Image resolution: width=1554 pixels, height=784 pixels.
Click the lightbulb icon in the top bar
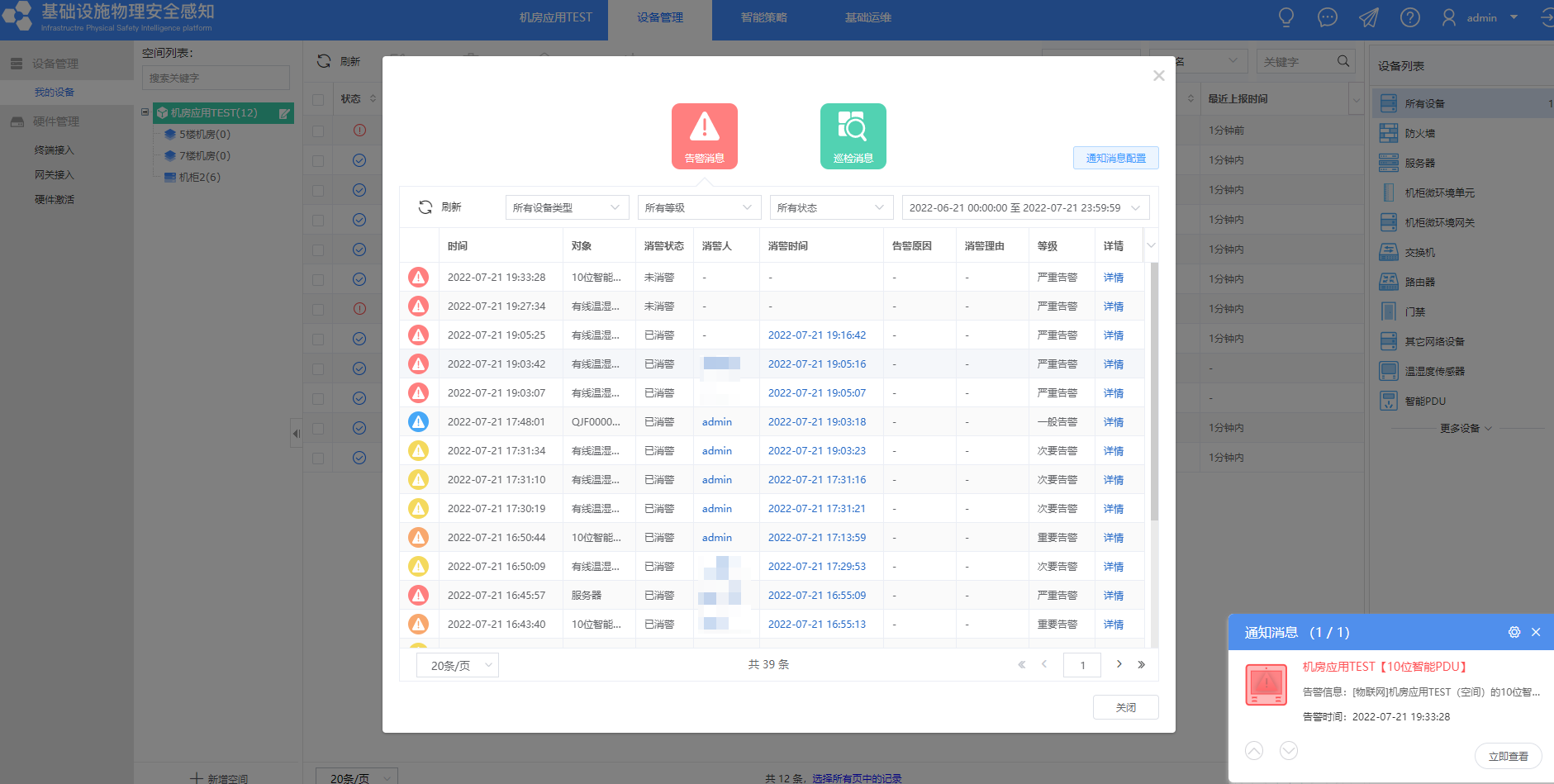coord(1286,17)
